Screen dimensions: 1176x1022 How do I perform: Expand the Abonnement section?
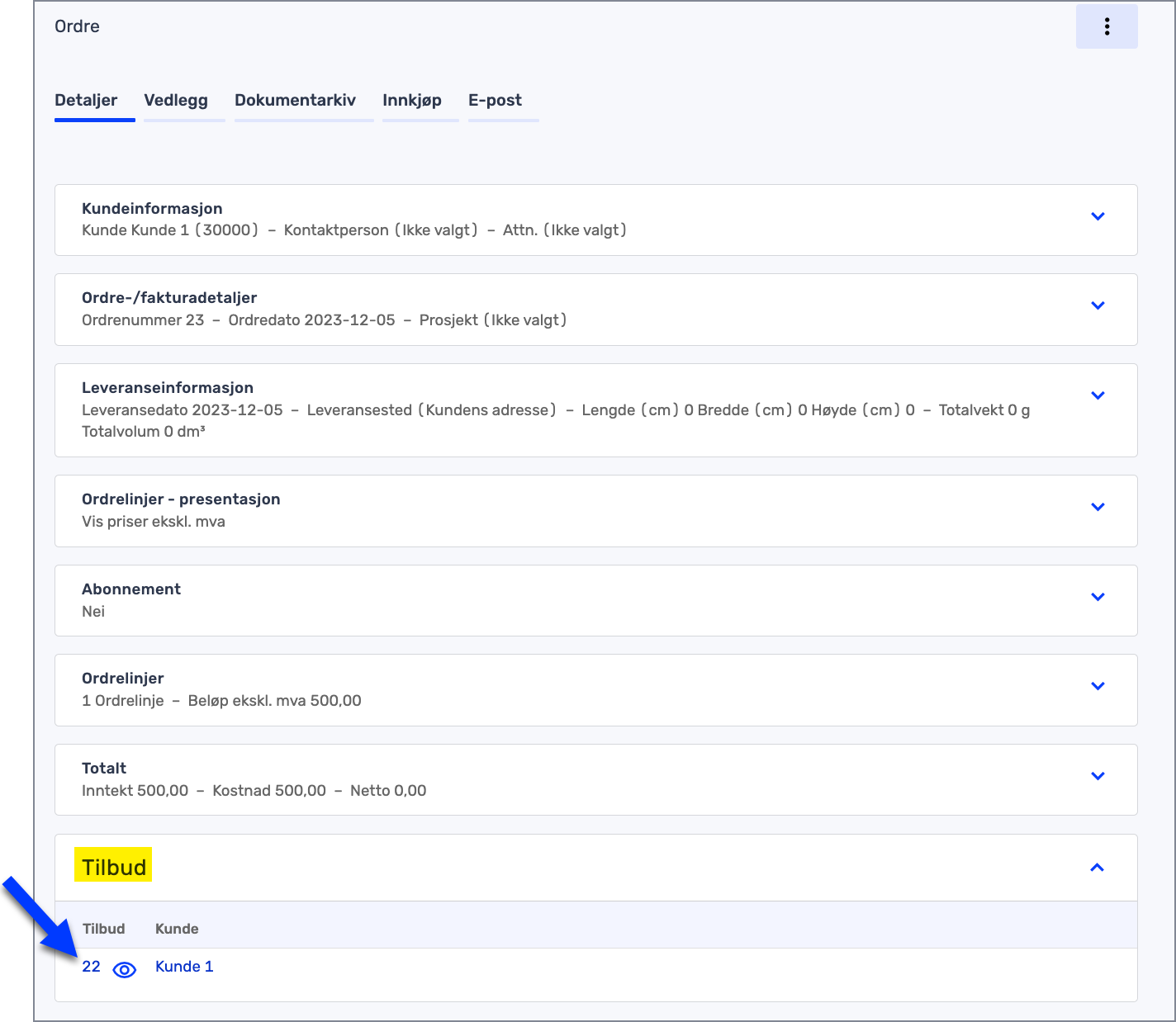coord(1098,597)
